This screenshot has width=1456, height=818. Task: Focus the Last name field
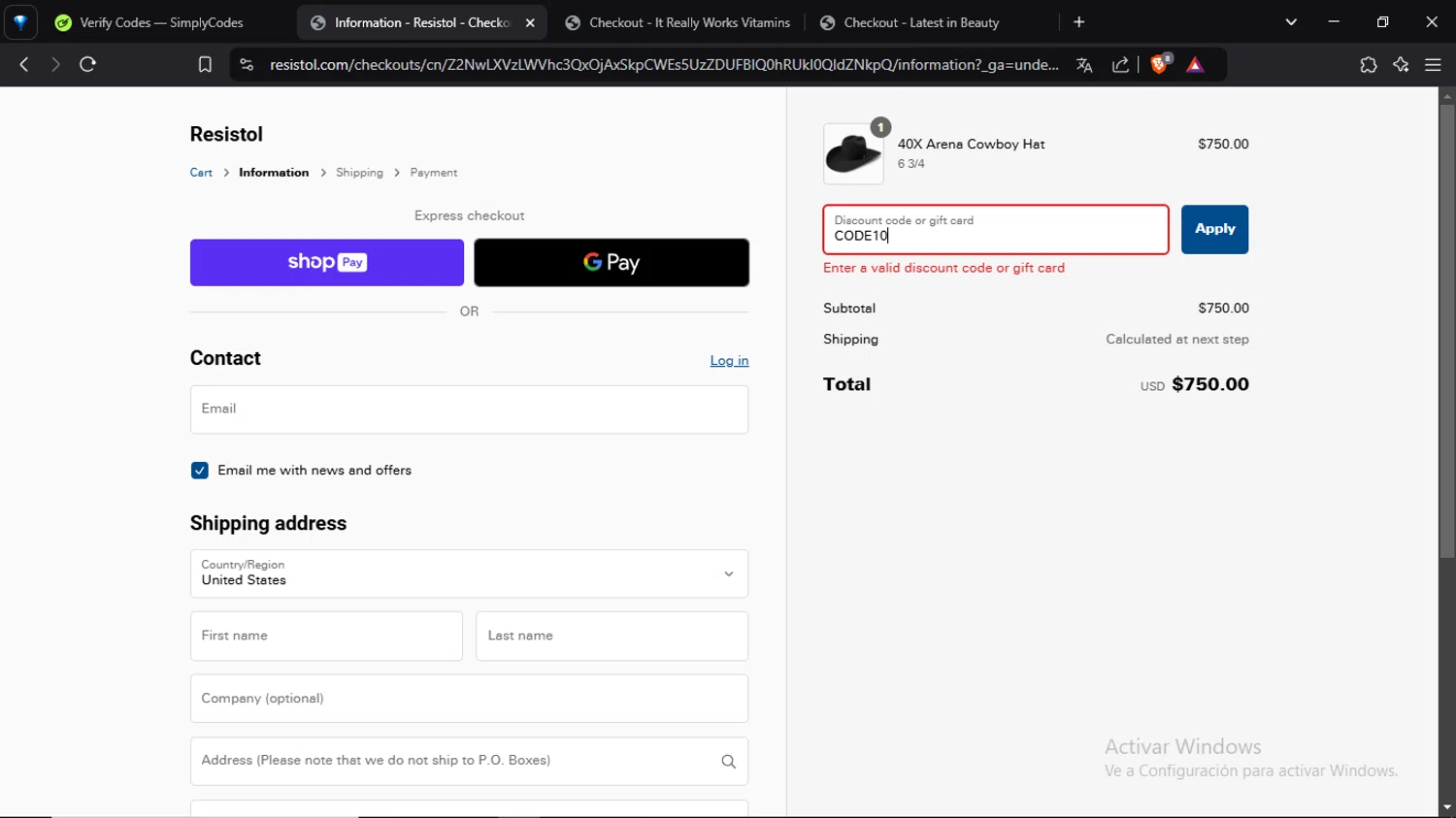click(612, 637)
